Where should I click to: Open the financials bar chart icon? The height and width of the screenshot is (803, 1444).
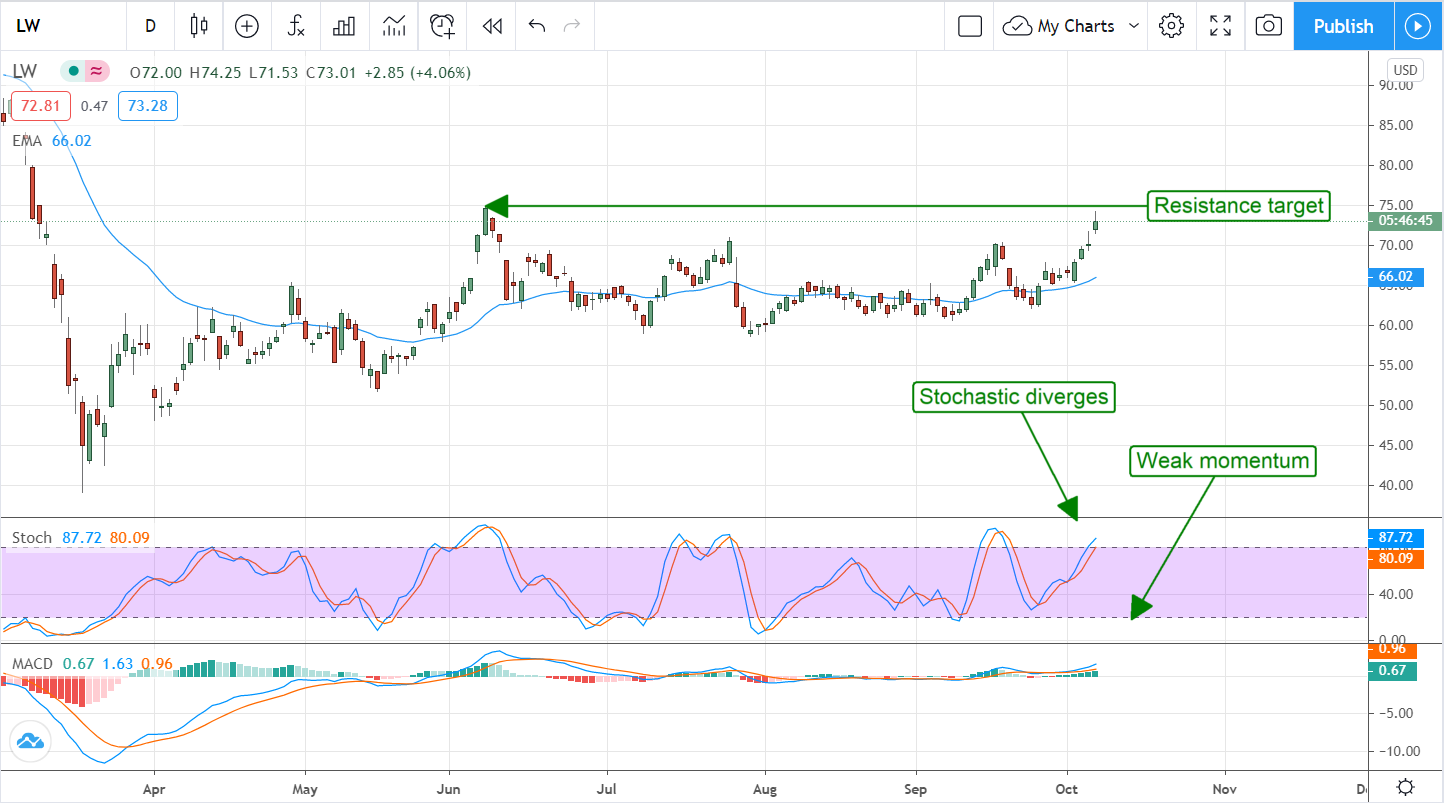pos(344,26)
